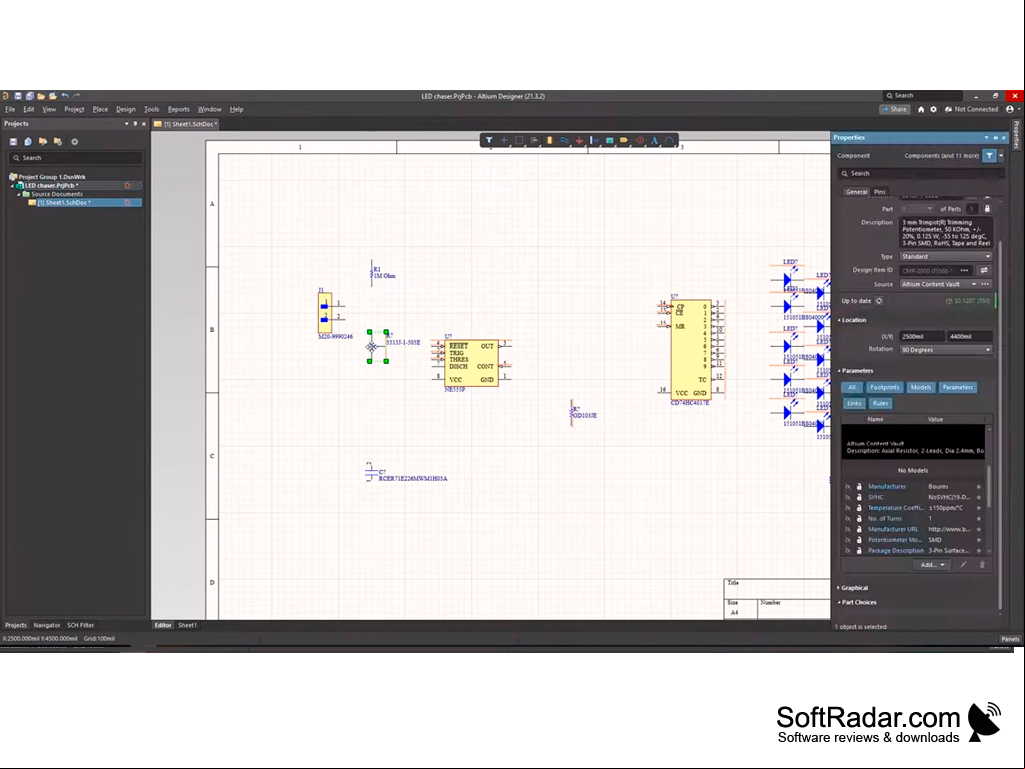Screen dimensions: 1025x769
Task: Switch to the Navigator tab at bottom left
Action: tap(46, 625)
